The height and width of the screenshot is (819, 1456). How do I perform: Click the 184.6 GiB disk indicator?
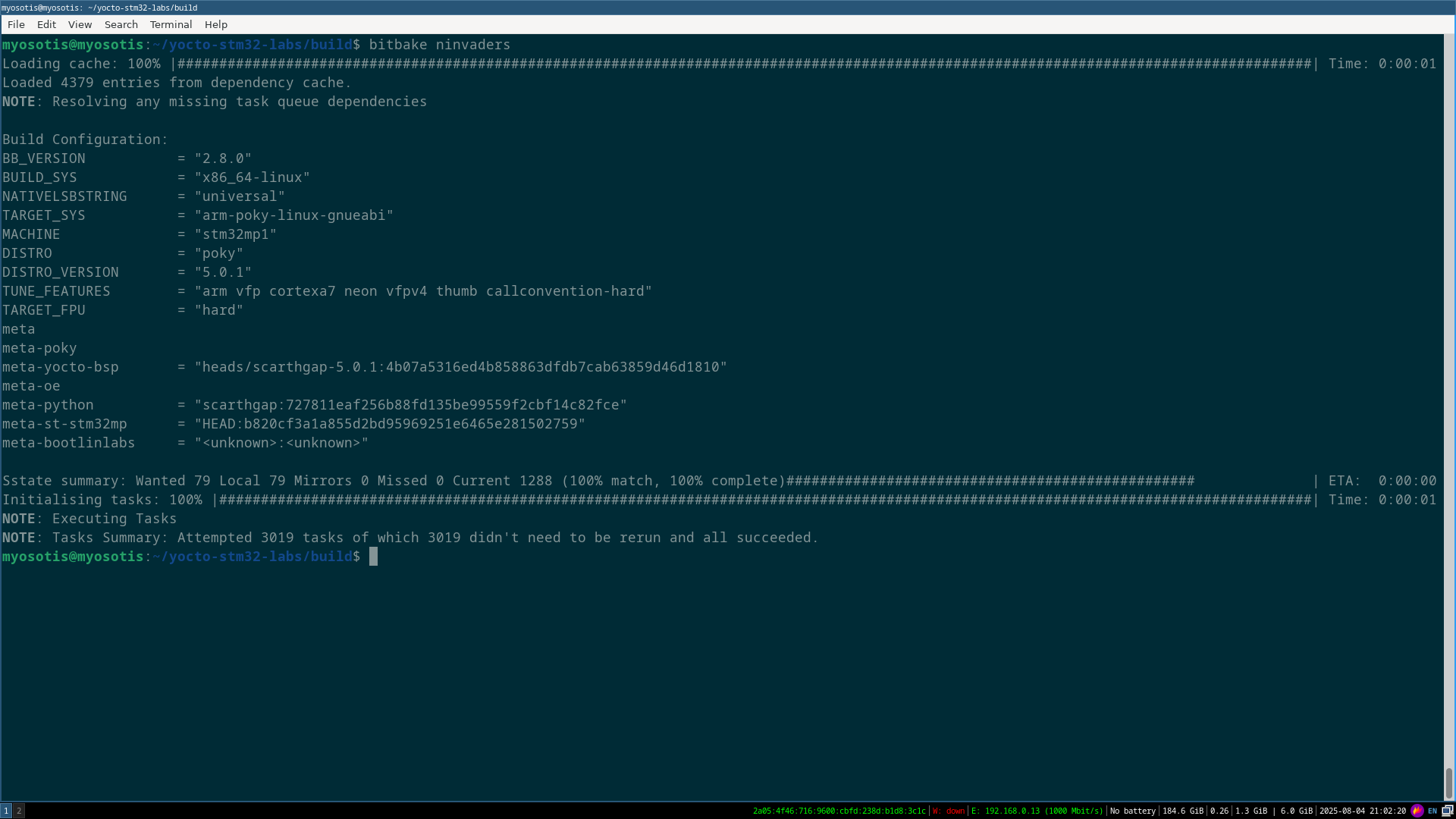(1182, 811)
